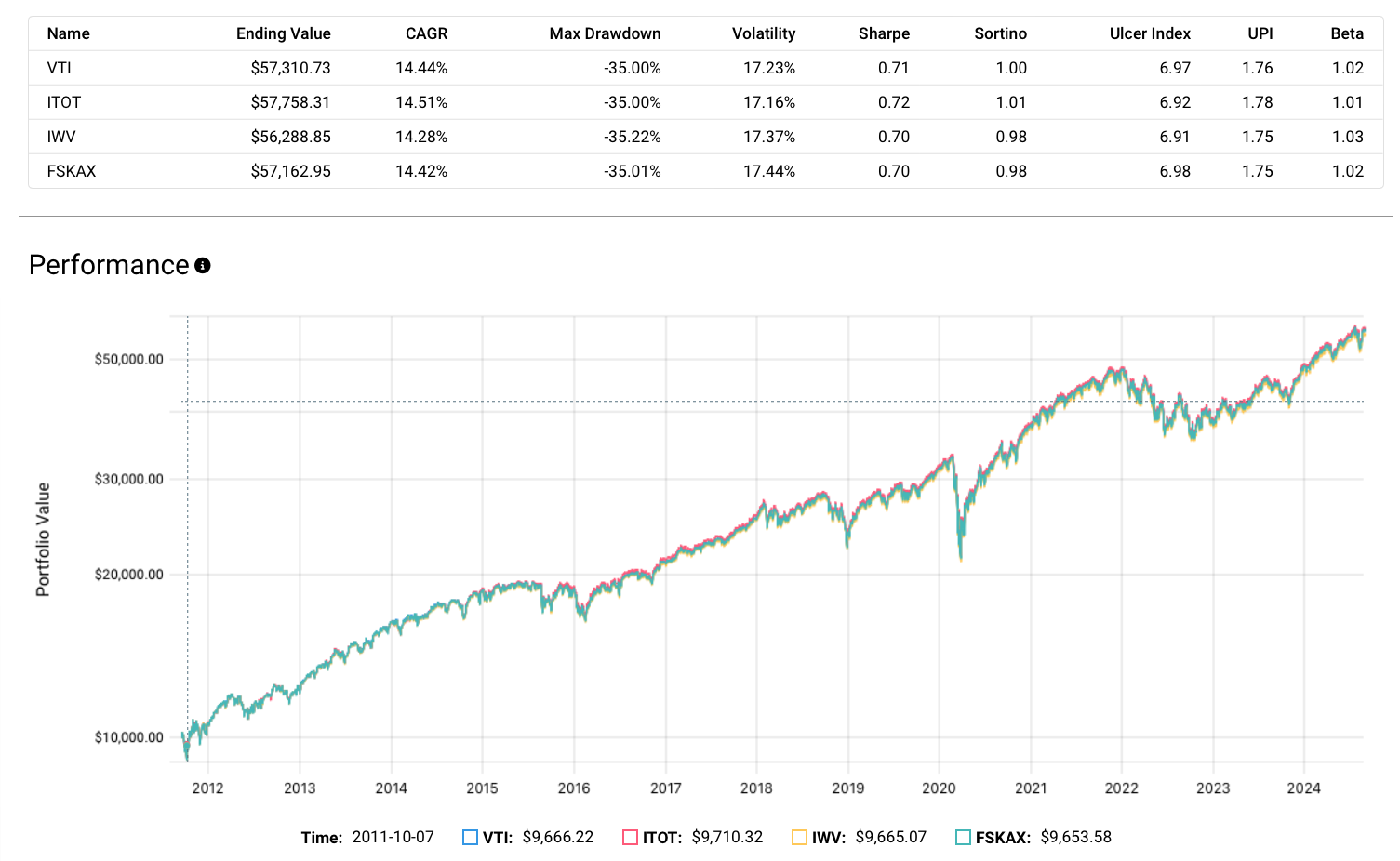The width and height of the screenshot is (1400, 861).
Task: Click CAGR value 14.44%
Action: pyautogui.click(x=421, y=68)
